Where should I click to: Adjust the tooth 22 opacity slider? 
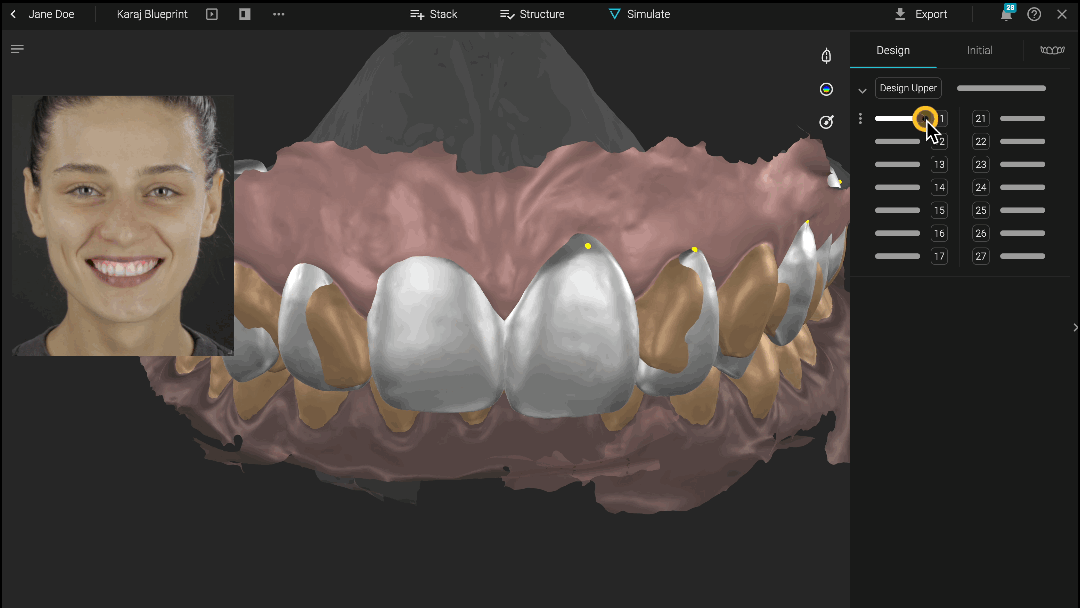1022,141
